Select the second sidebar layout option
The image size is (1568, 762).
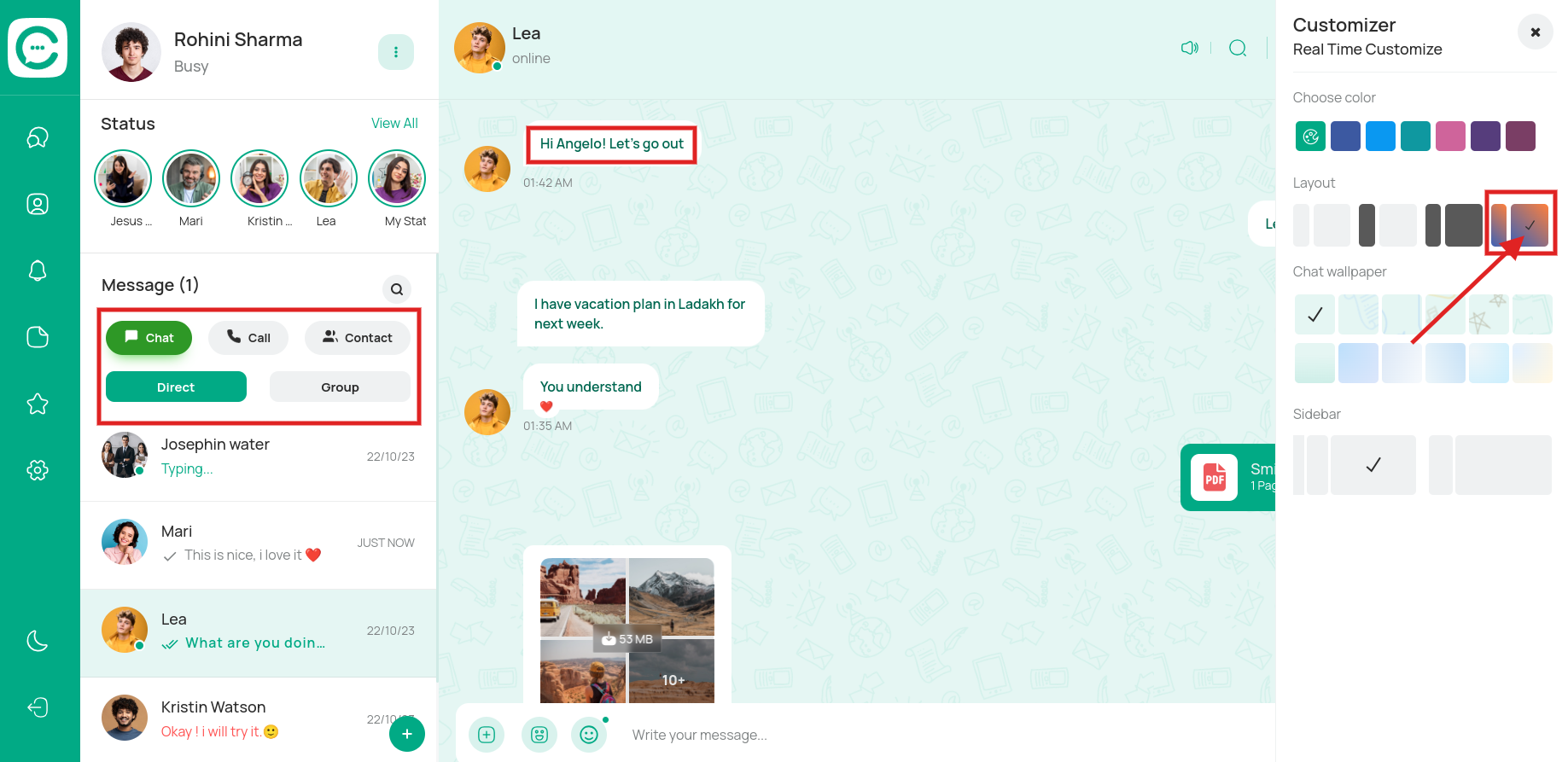(x=1489, y=465)
